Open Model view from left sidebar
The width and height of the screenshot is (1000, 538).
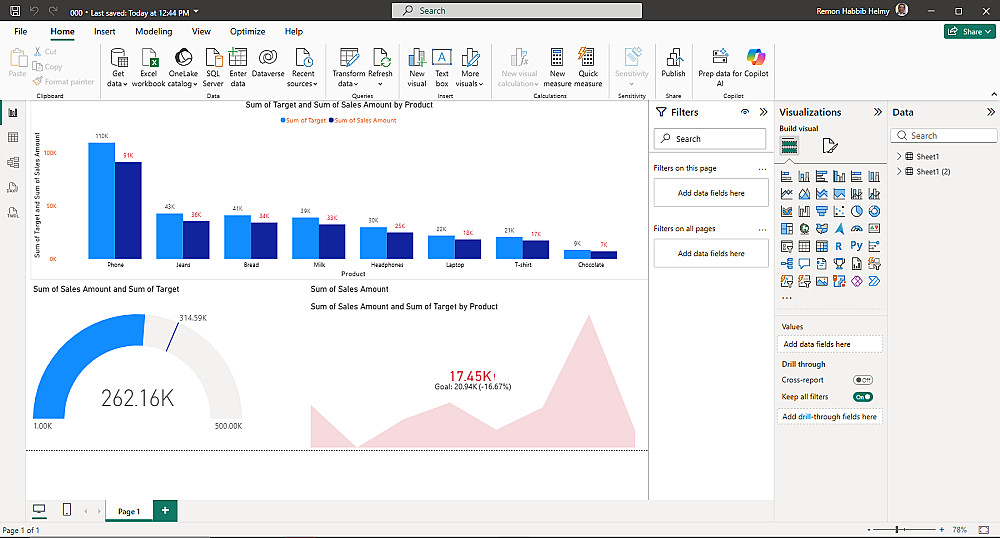13,163
